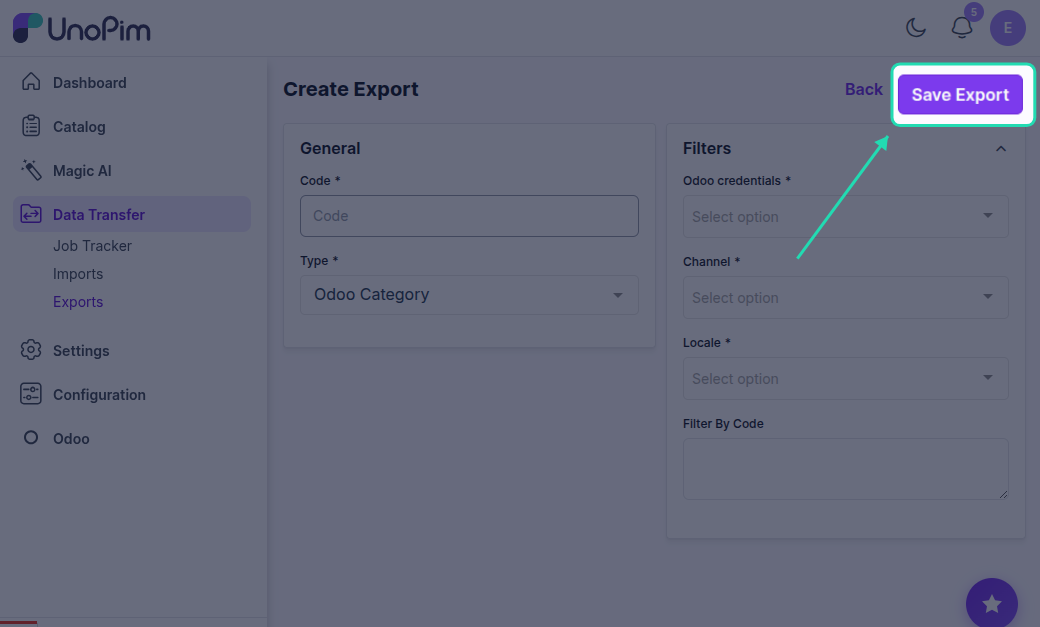
Task: Click the UnoPim logo
Action: 82,28
